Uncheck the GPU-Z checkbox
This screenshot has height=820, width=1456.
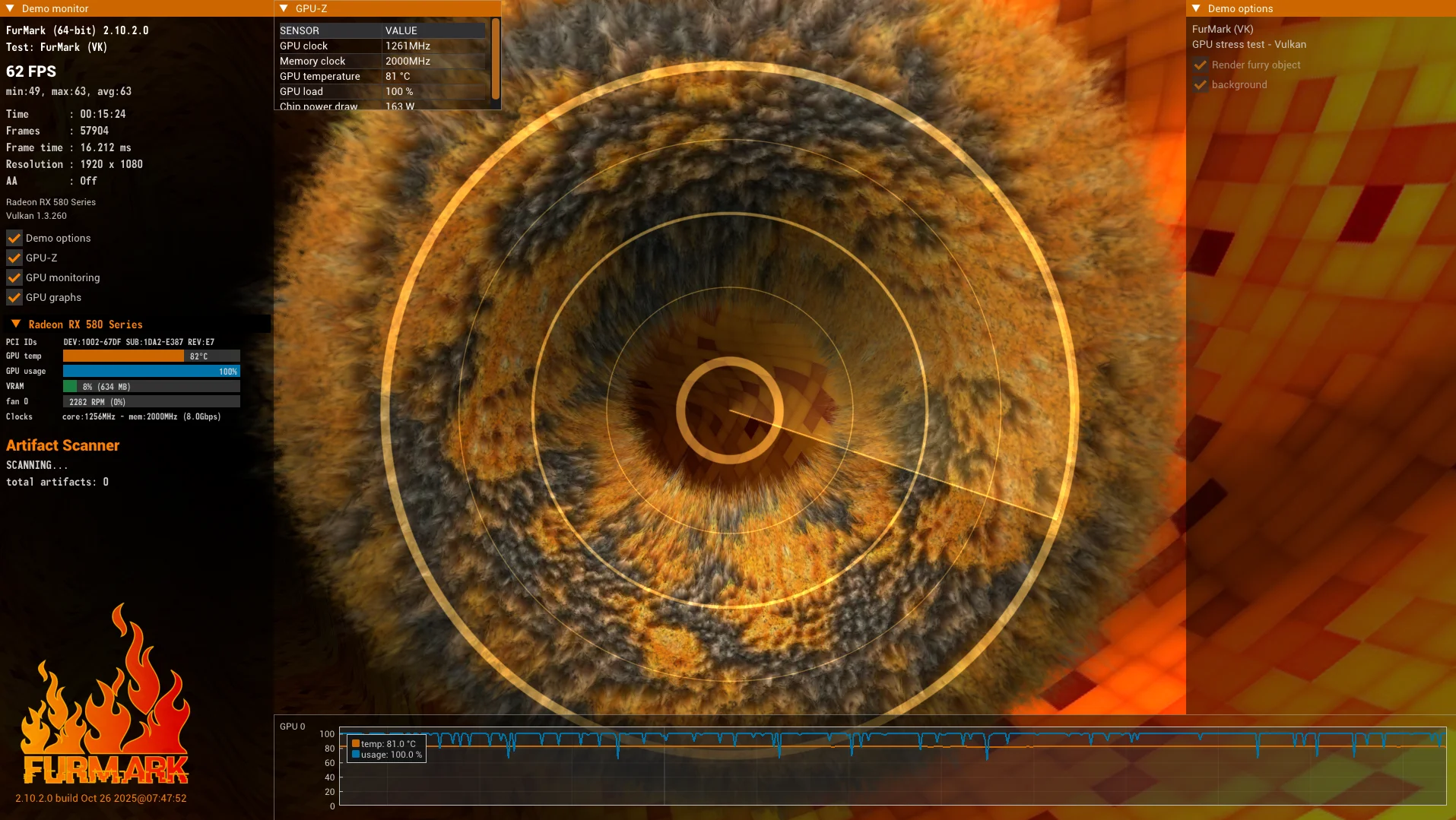coord(14,258)
